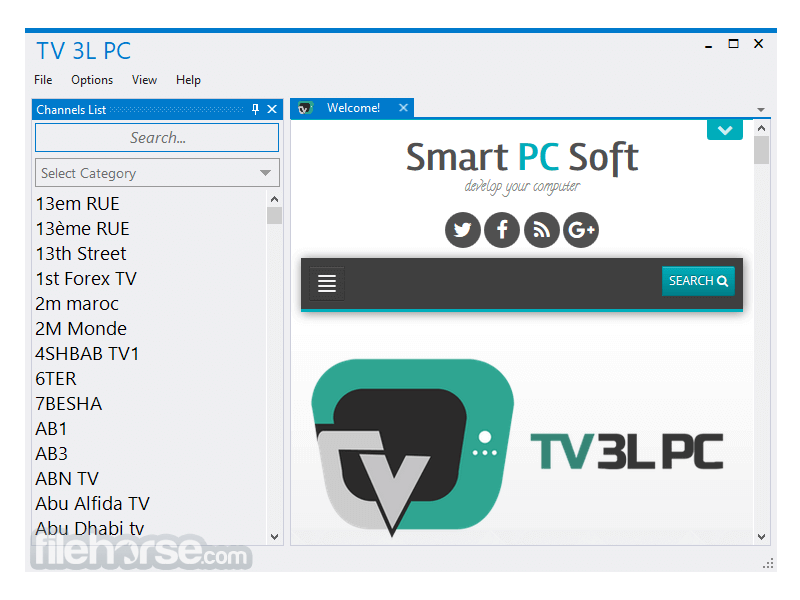The image size is (800, 600).
Task: Select channel AB1
Action: tap(51, 429)
